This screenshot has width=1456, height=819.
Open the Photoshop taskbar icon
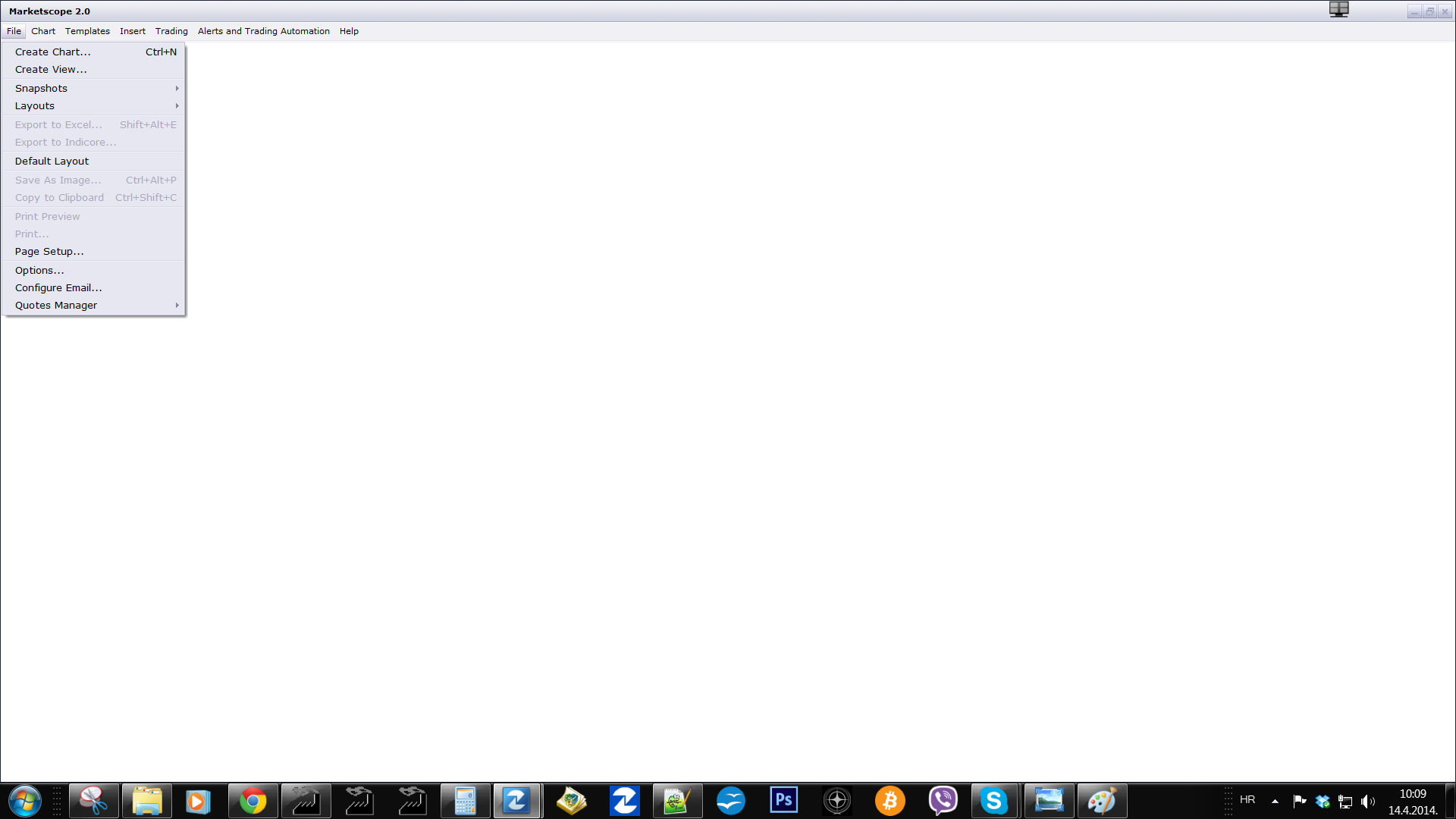coord(783,801)
